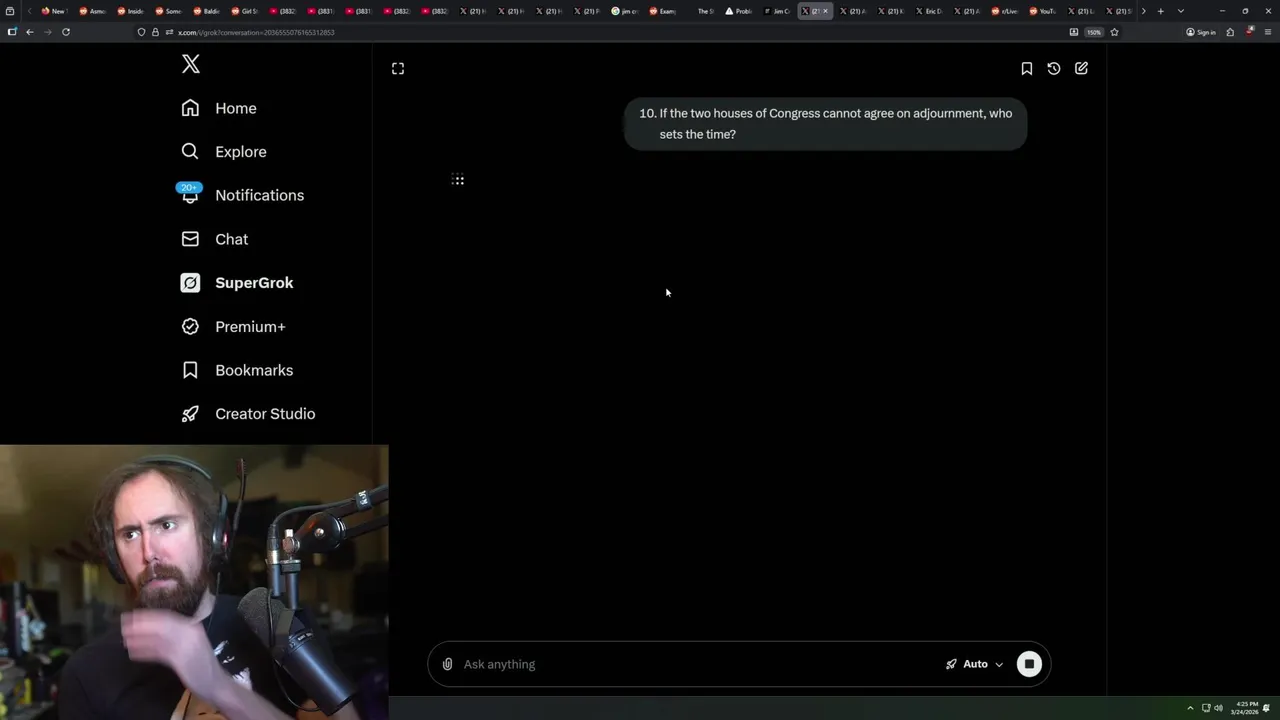Click the question 10 message bubble
The image size is (1280, 720).
click(x=825, y=124)
